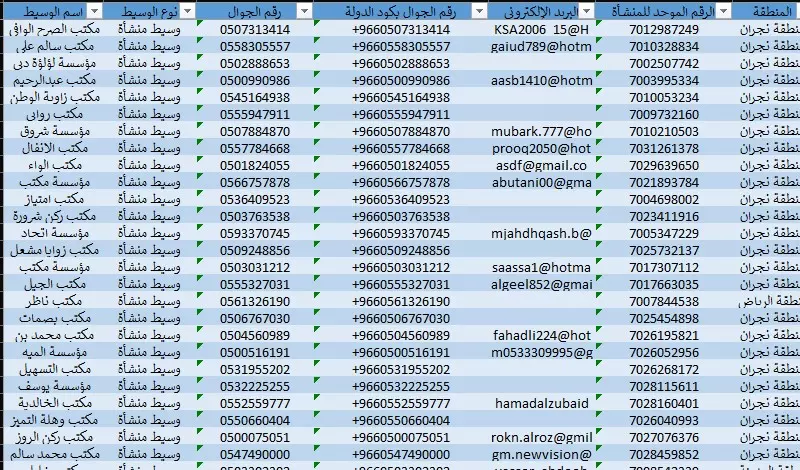Click email cell algeel852@gmai
800x470 pixels.
click(x=541, y=284)
